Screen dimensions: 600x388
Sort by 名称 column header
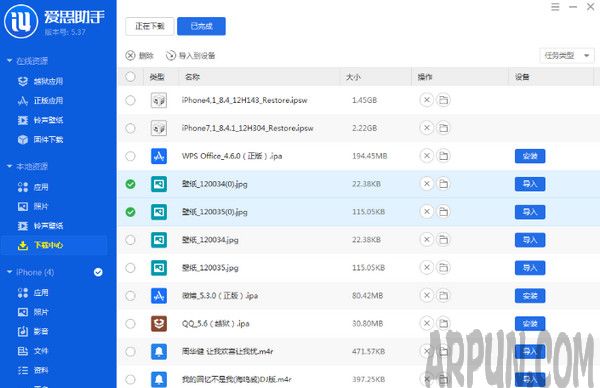pyautogui.click(x=192, y=77)
